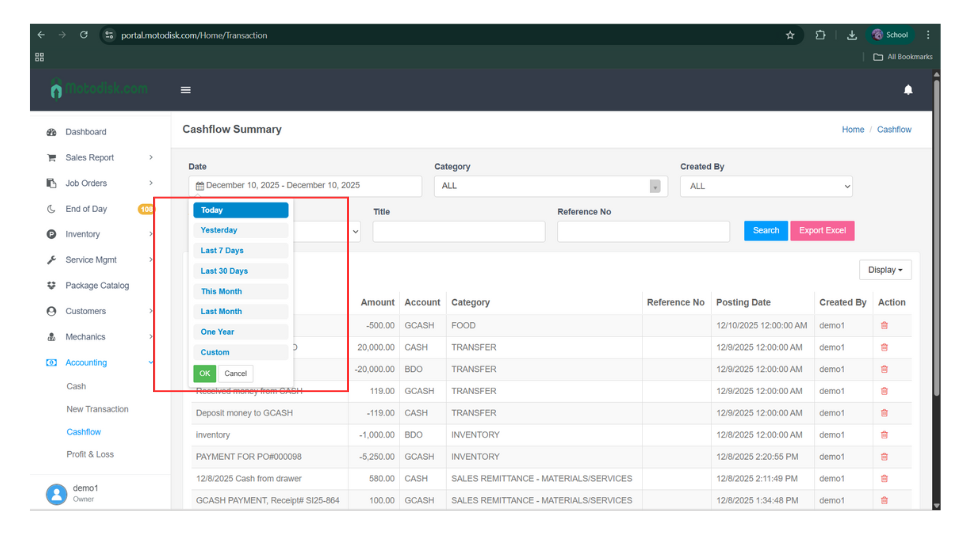Click the Dashboard gauge icon in sidebar

[x=51, y=132]
